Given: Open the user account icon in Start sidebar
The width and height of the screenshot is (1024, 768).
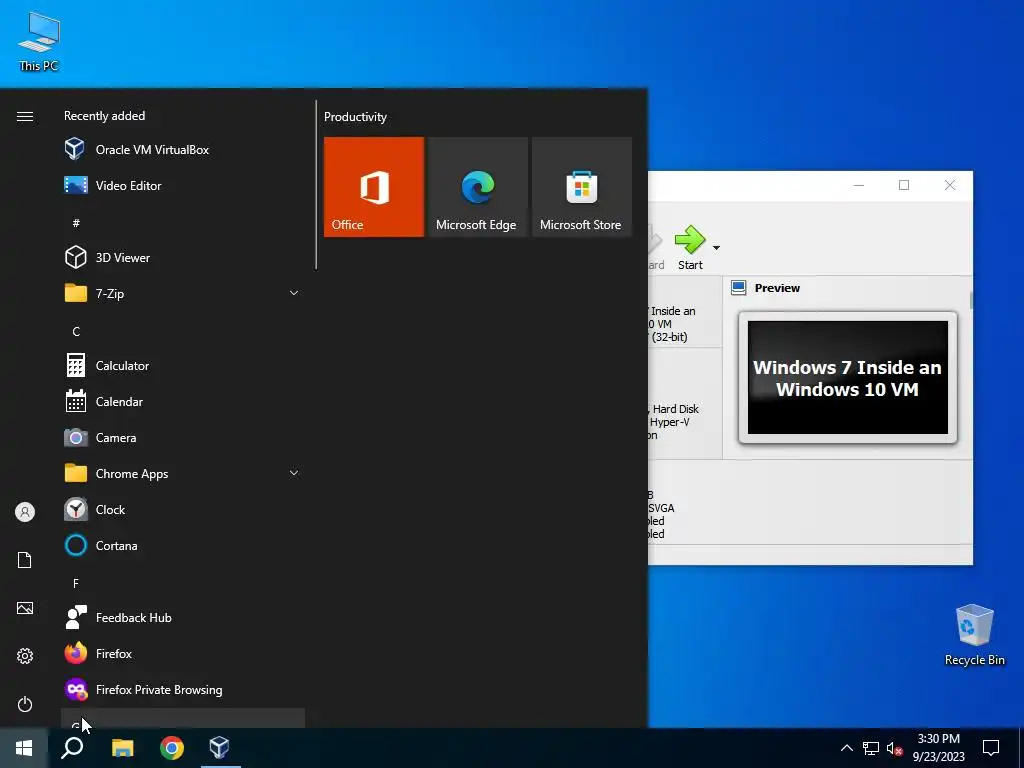Looking at the screenshot, I should pos(25,512).
